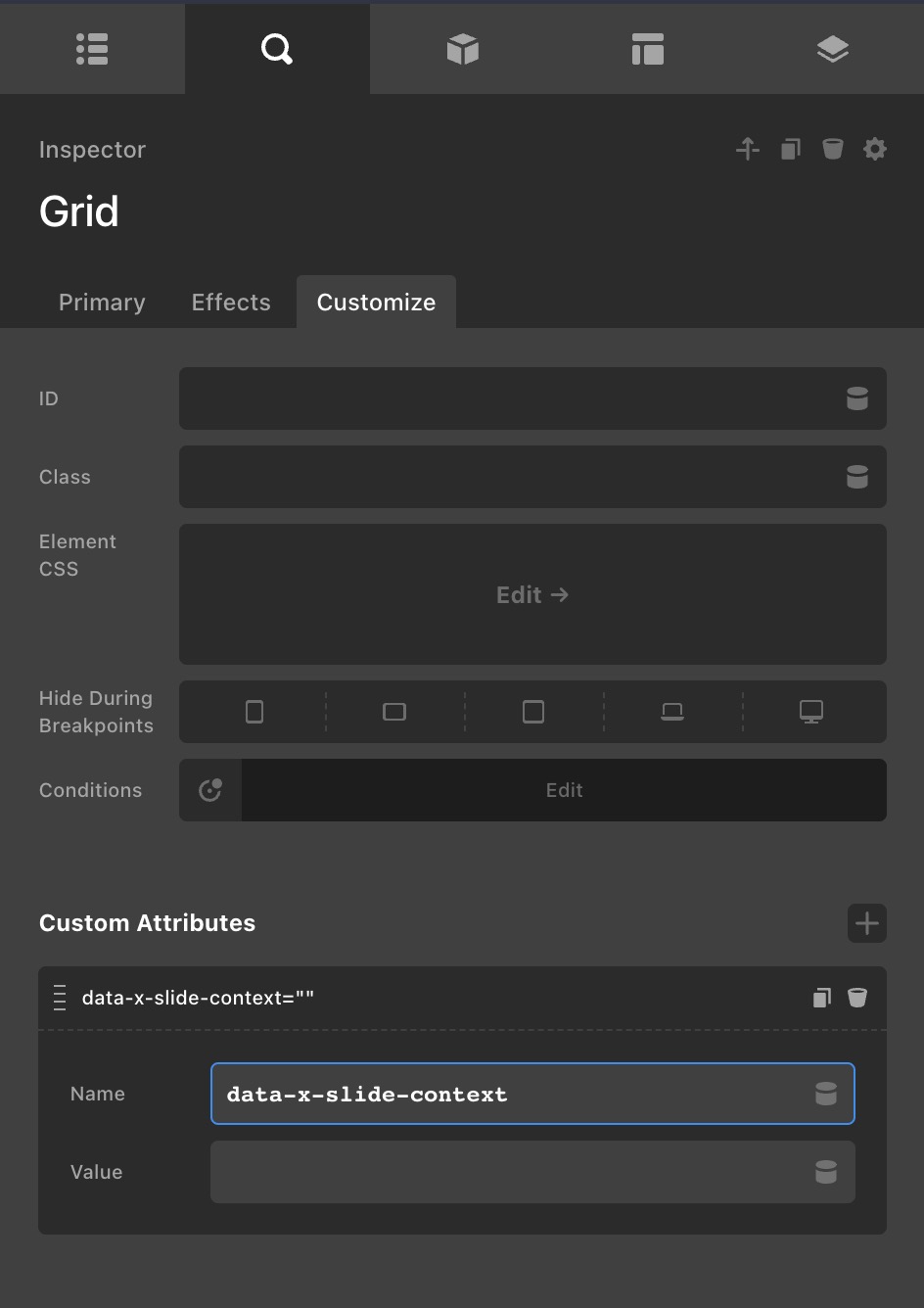Screen dimensions: 924x1308
Task: Add a new custom attribute
Action: [866, 923]
